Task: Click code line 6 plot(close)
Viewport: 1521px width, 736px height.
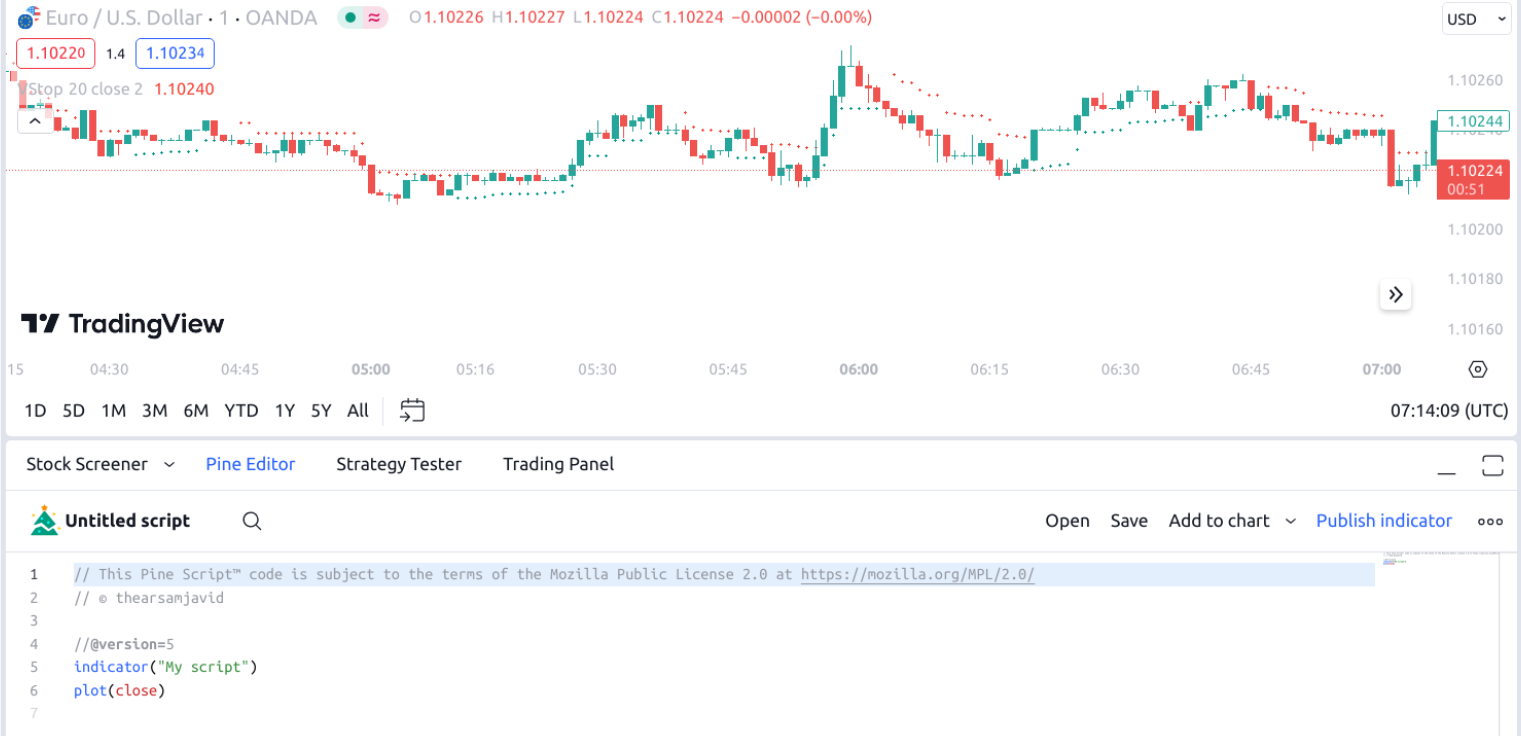Action: coord(119,690)
